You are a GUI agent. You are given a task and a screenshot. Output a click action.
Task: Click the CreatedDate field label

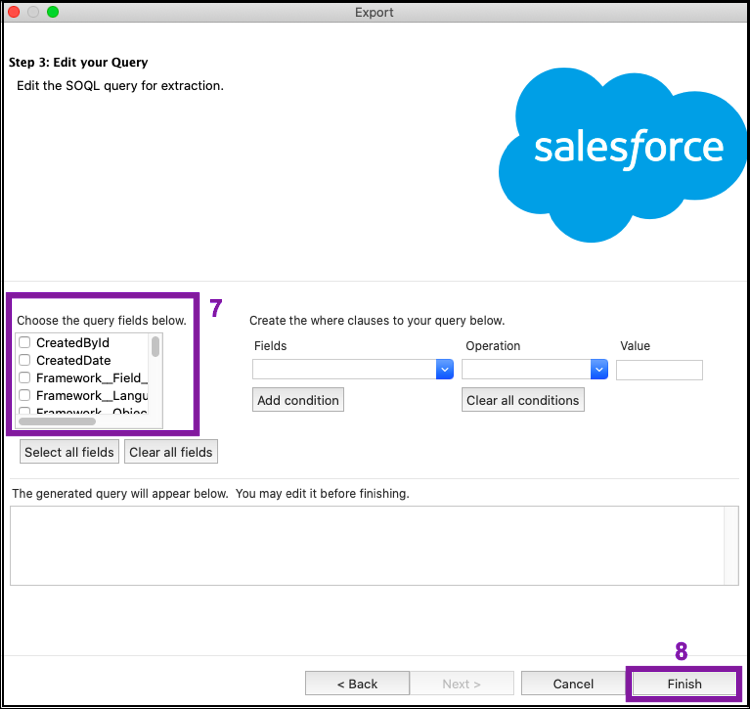pyautogui.click(x=74, y=360)
